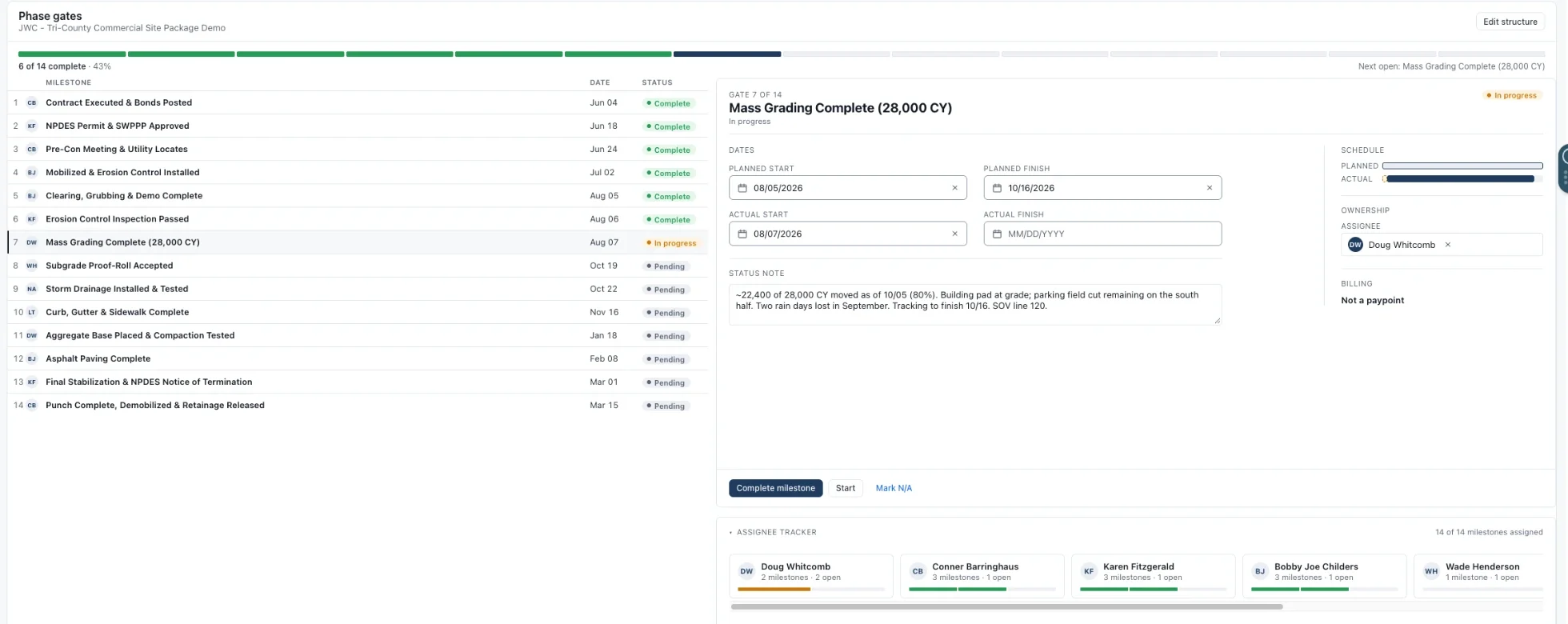Click the Mark N/A link

(x=894, y=488)
